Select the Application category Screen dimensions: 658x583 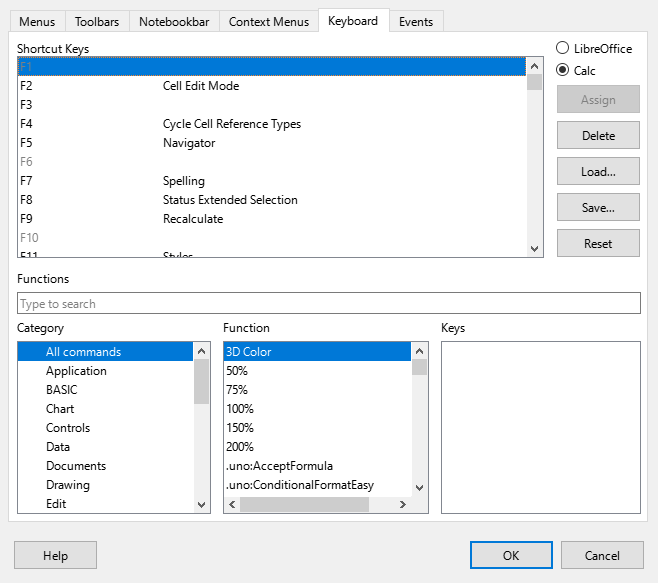coord(105,371)
